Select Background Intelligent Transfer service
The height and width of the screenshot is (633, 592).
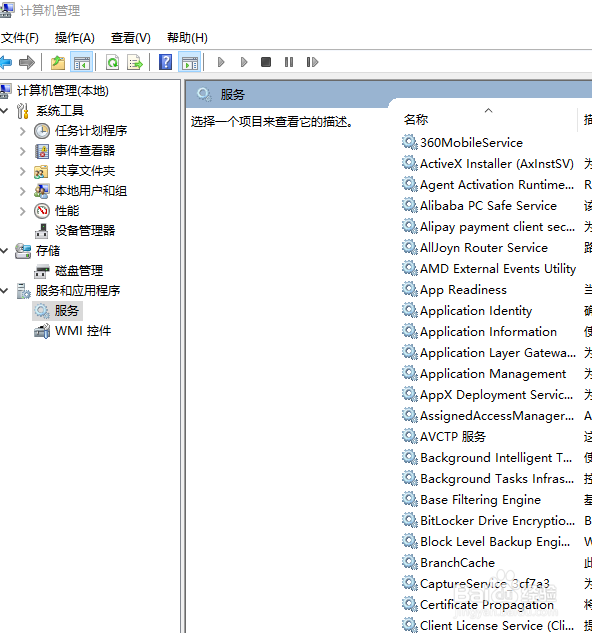click(x=496, y=457)
